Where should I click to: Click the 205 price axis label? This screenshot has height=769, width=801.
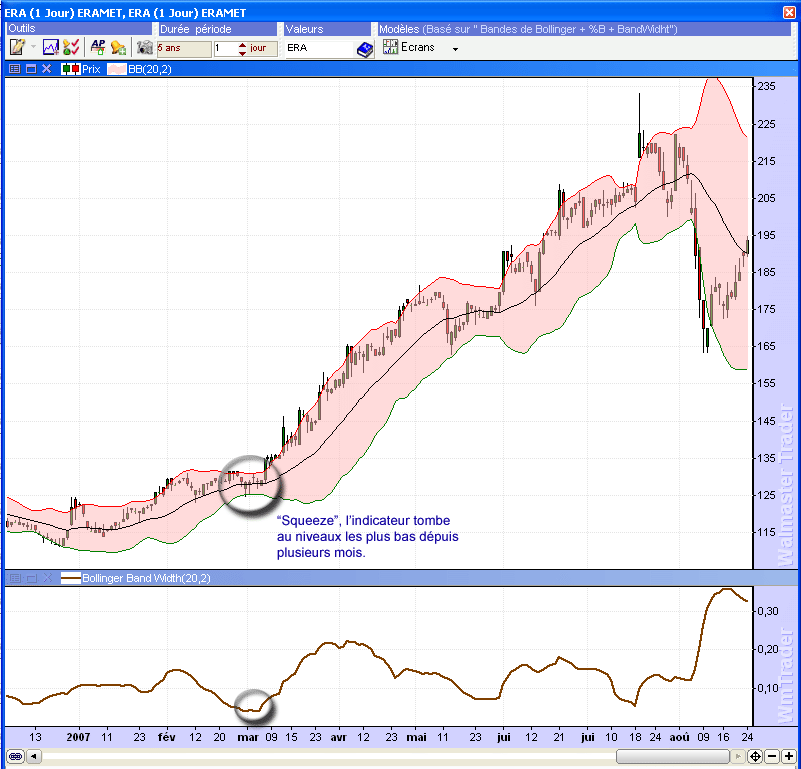click(x=767, y=198)
